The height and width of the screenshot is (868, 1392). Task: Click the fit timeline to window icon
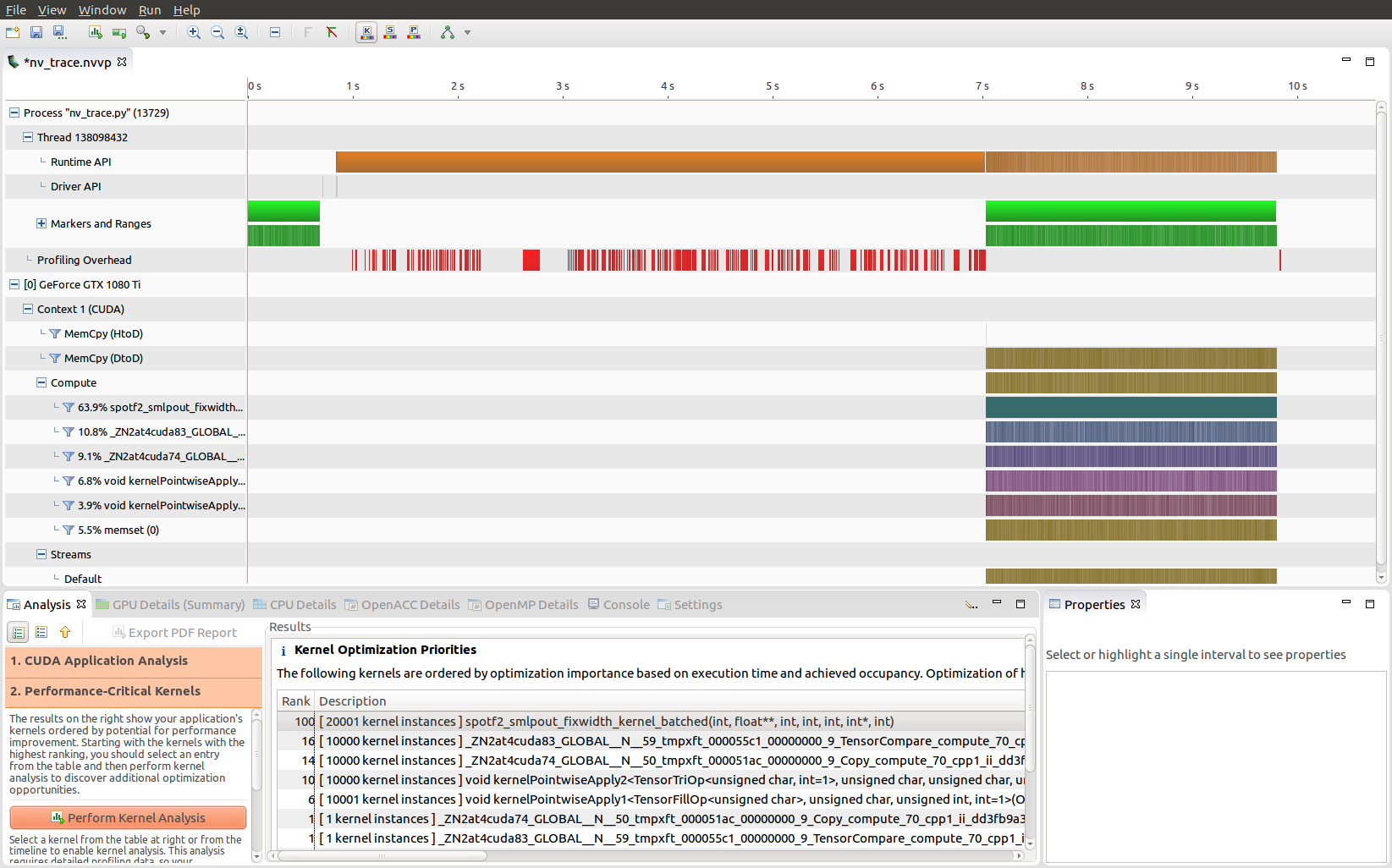click(241, 32)
